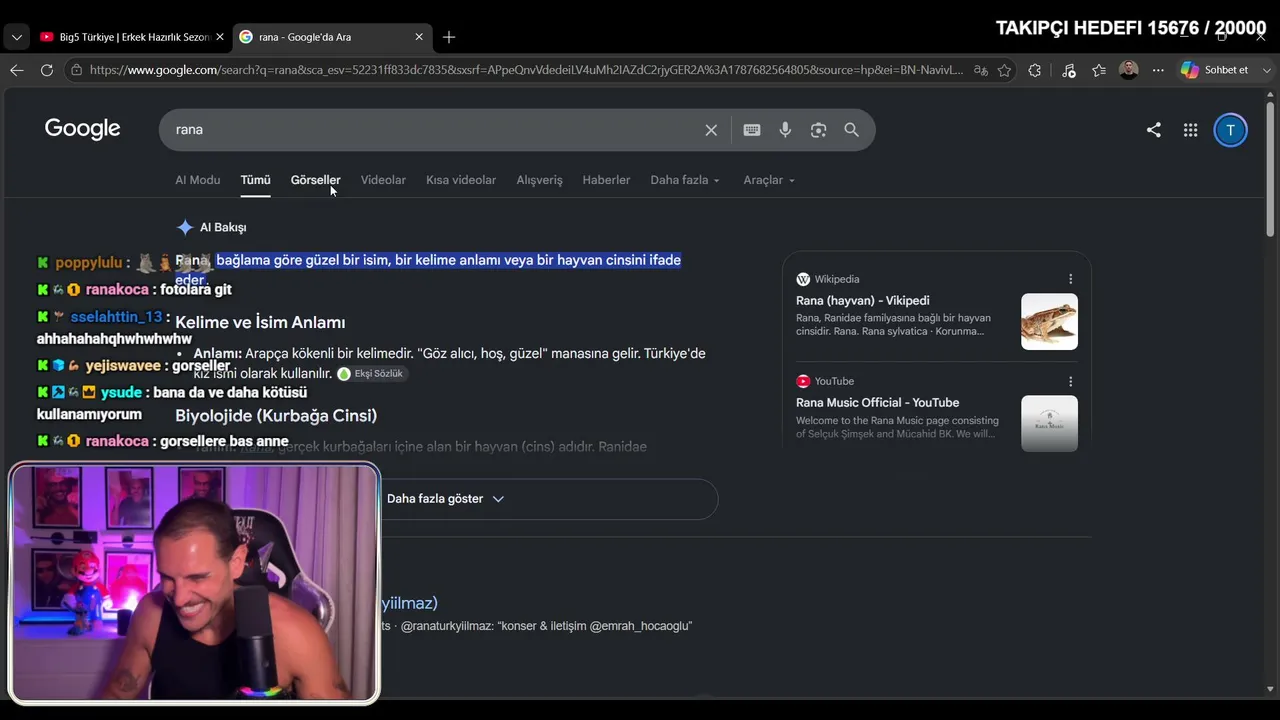Screen dimensions: 1280x720
Task: Click the frog thumbnail in the Wikipedia card
Action: pos(1049,321)
